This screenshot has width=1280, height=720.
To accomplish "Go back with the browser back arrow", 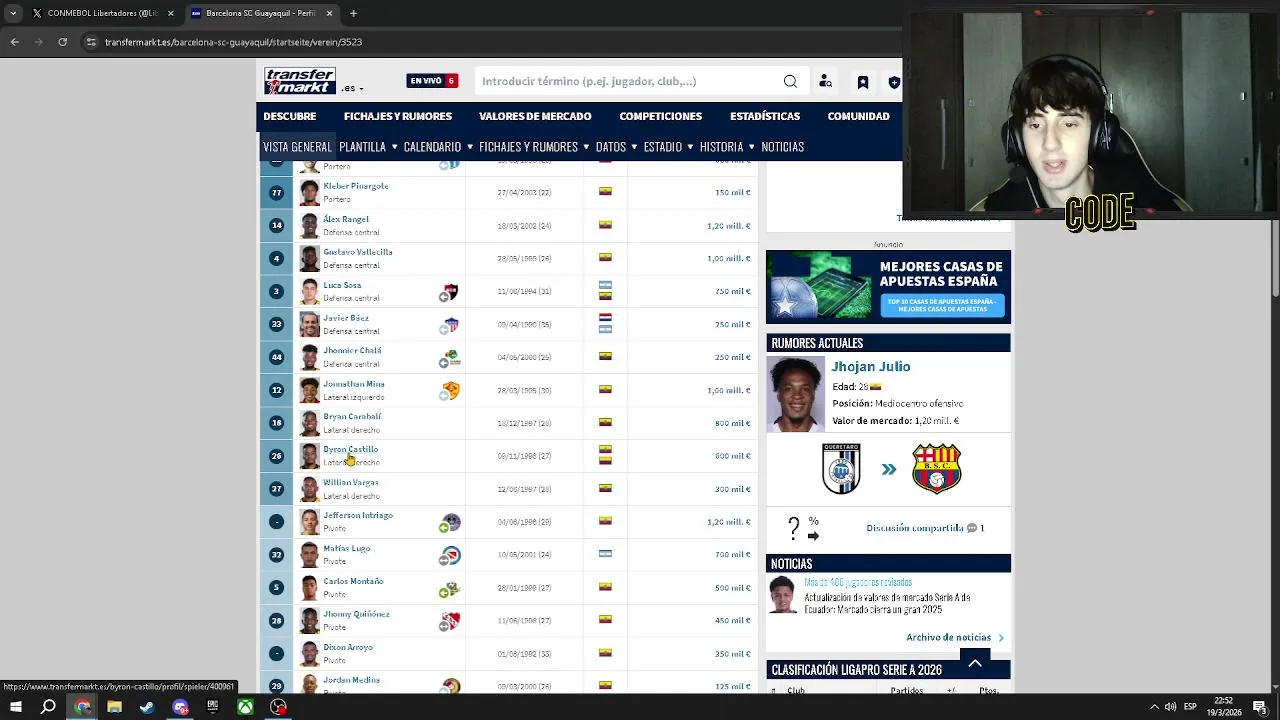I will click(x=14, y=42).
